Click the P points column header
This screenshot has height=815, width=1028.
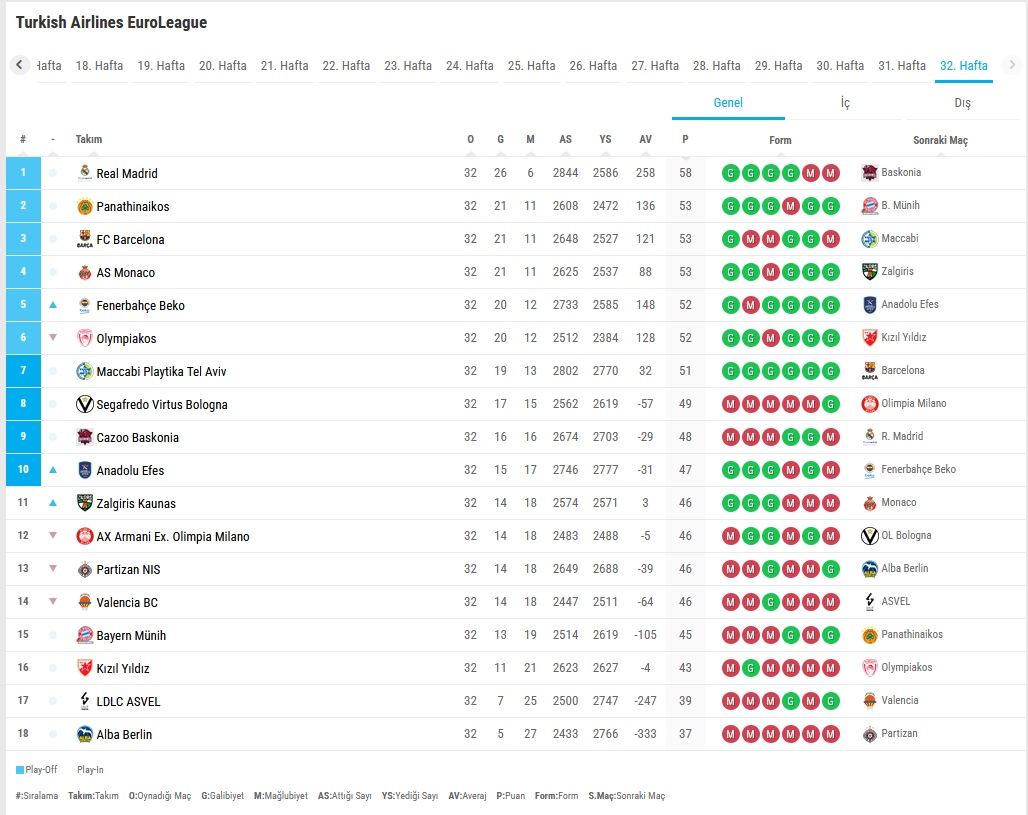pos(685,140)
